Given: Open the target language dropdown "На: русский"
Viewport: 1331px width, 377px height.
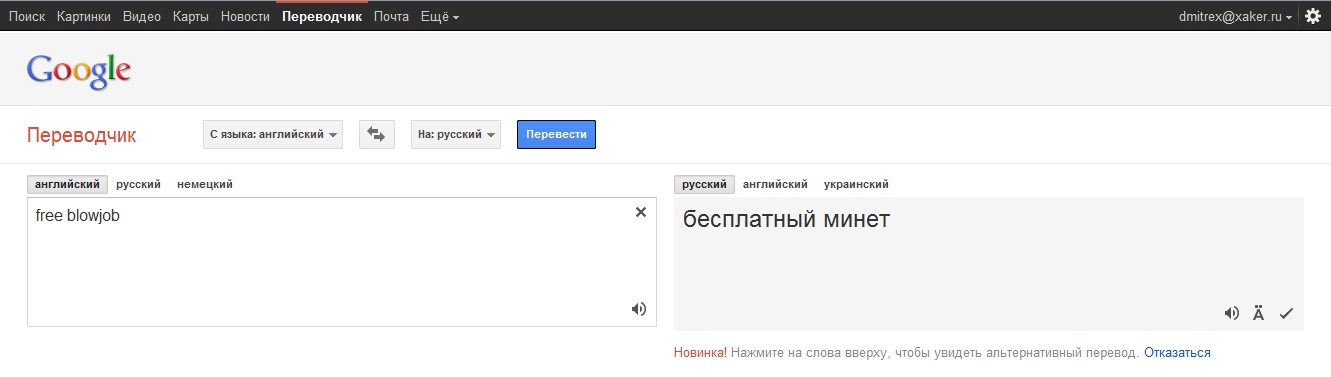Looking at the screenshot, I should click(456, 134).
